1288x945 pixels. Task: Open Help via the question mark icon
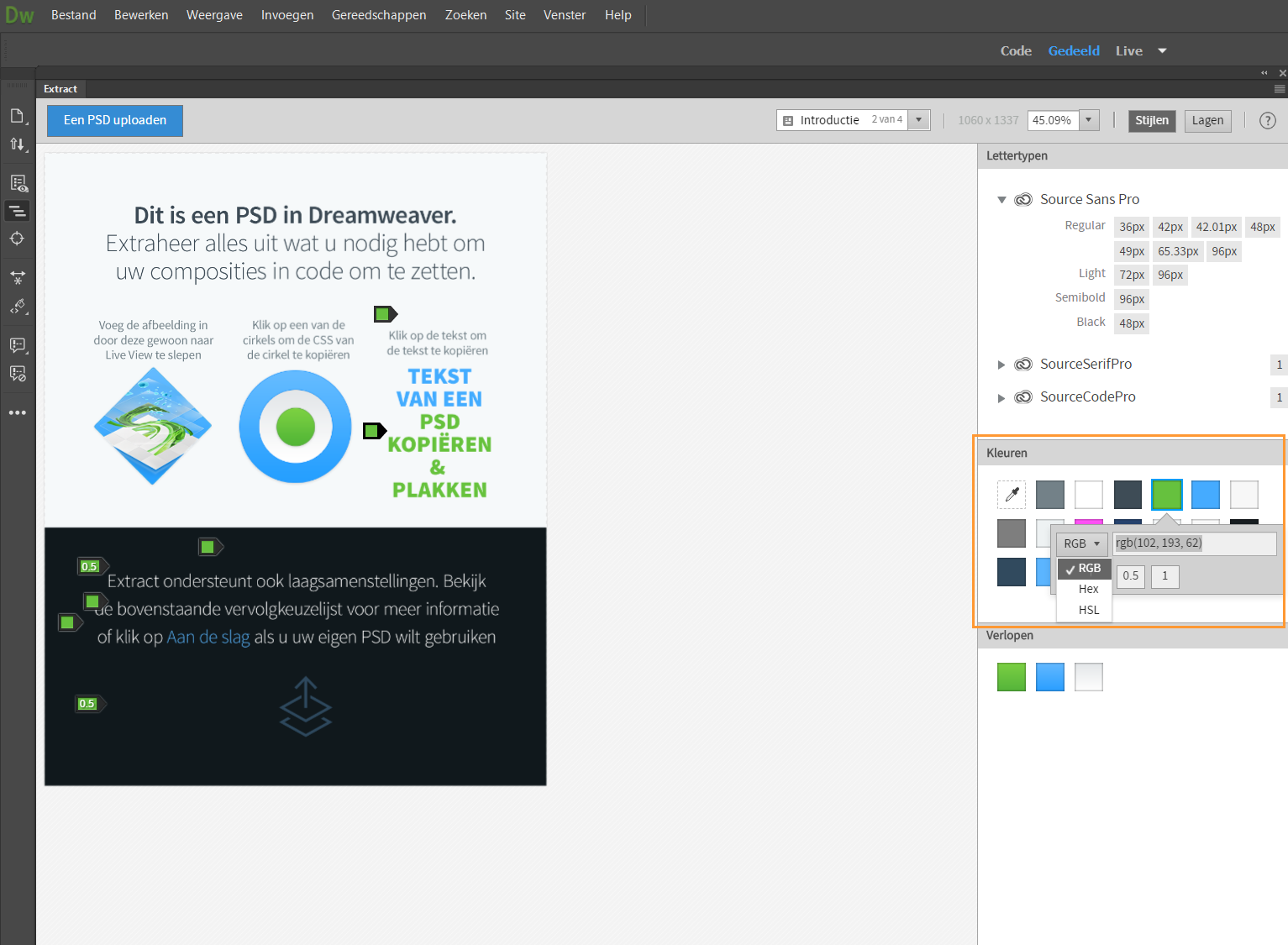tap(1268, 120)
